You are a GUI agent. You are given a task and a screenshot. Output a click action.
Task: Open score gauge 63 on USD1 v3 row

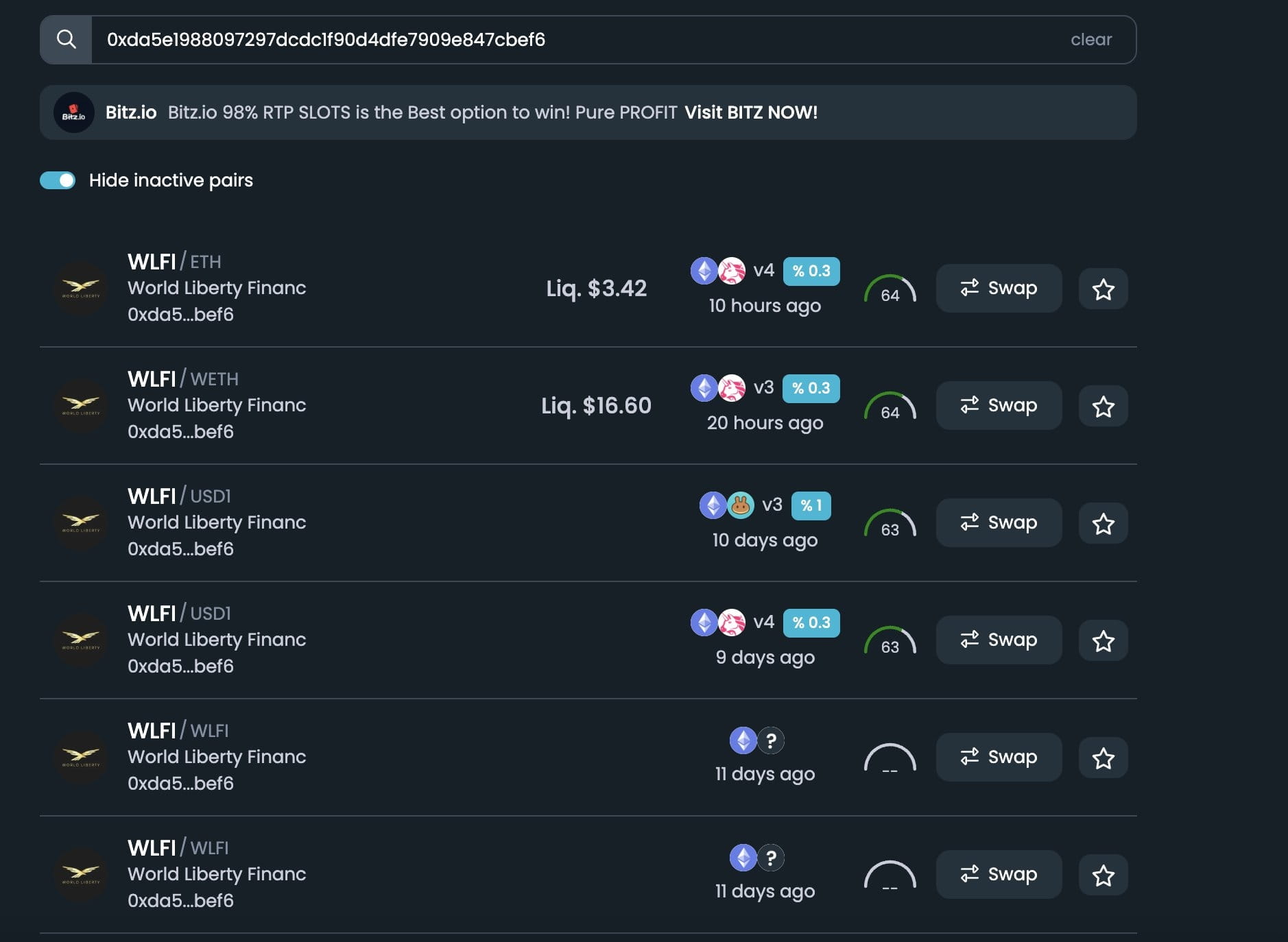tap(890, 524)
